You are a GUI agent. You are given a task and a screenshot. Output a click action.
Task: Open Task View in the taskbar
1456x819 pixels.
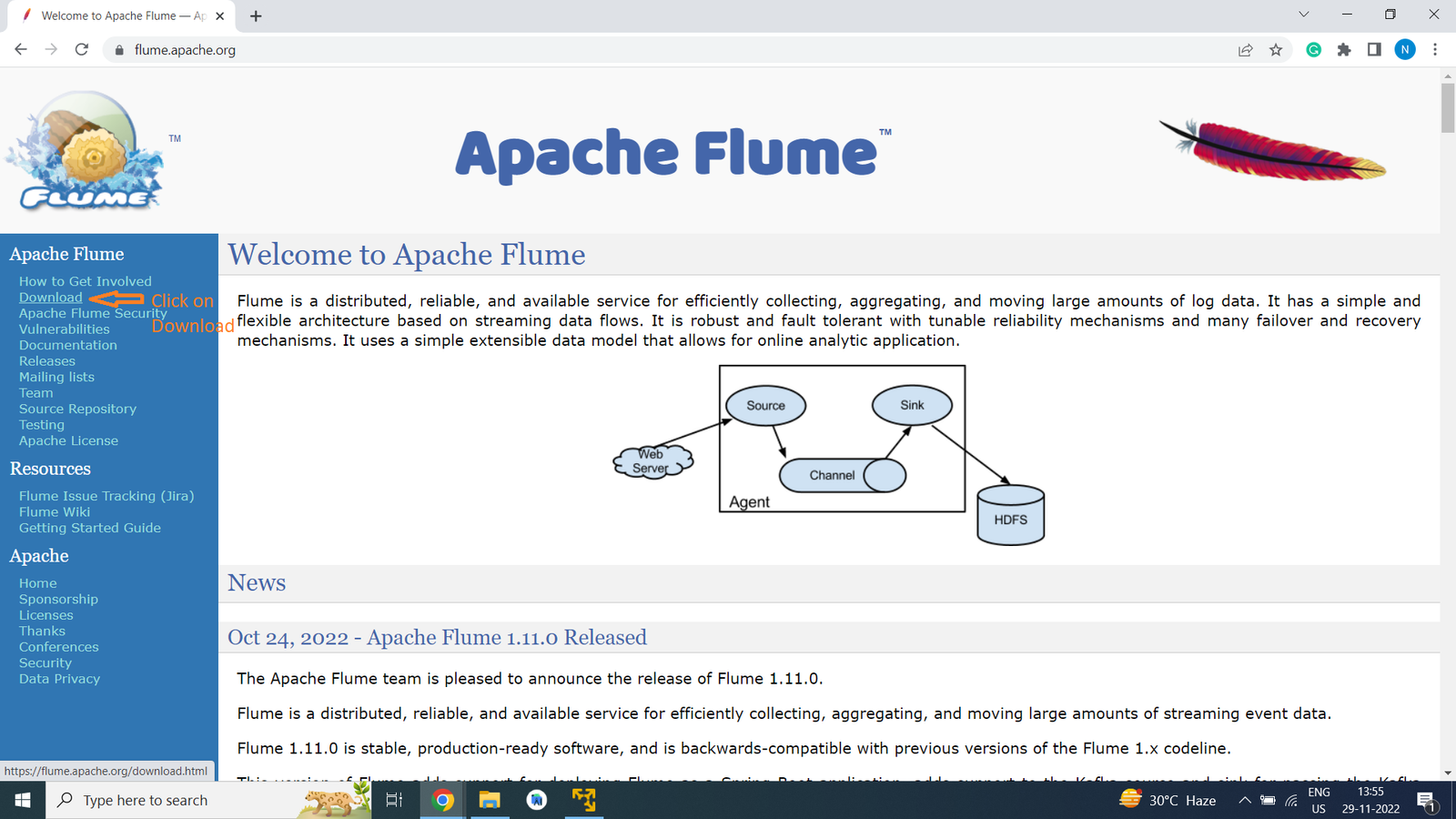(394, 800)
